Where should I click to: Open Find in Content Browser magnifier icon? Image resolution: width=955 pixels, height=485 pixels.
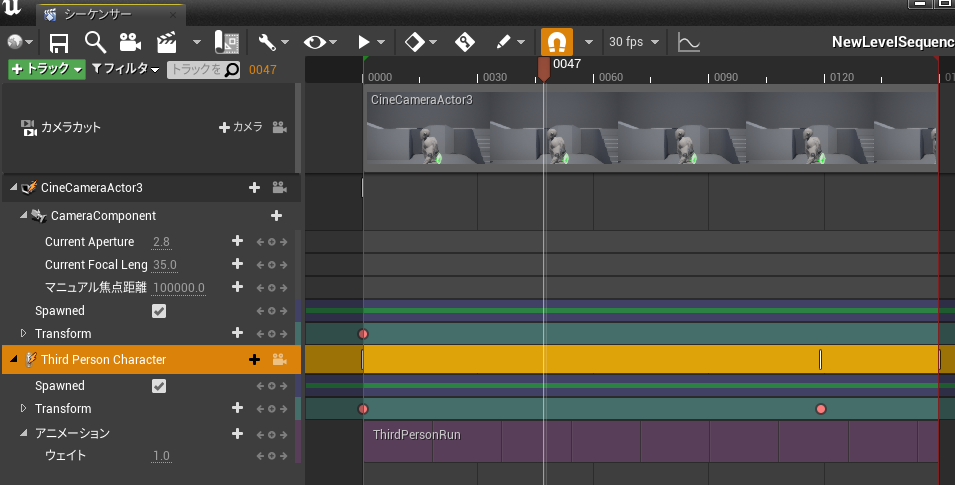96,42
